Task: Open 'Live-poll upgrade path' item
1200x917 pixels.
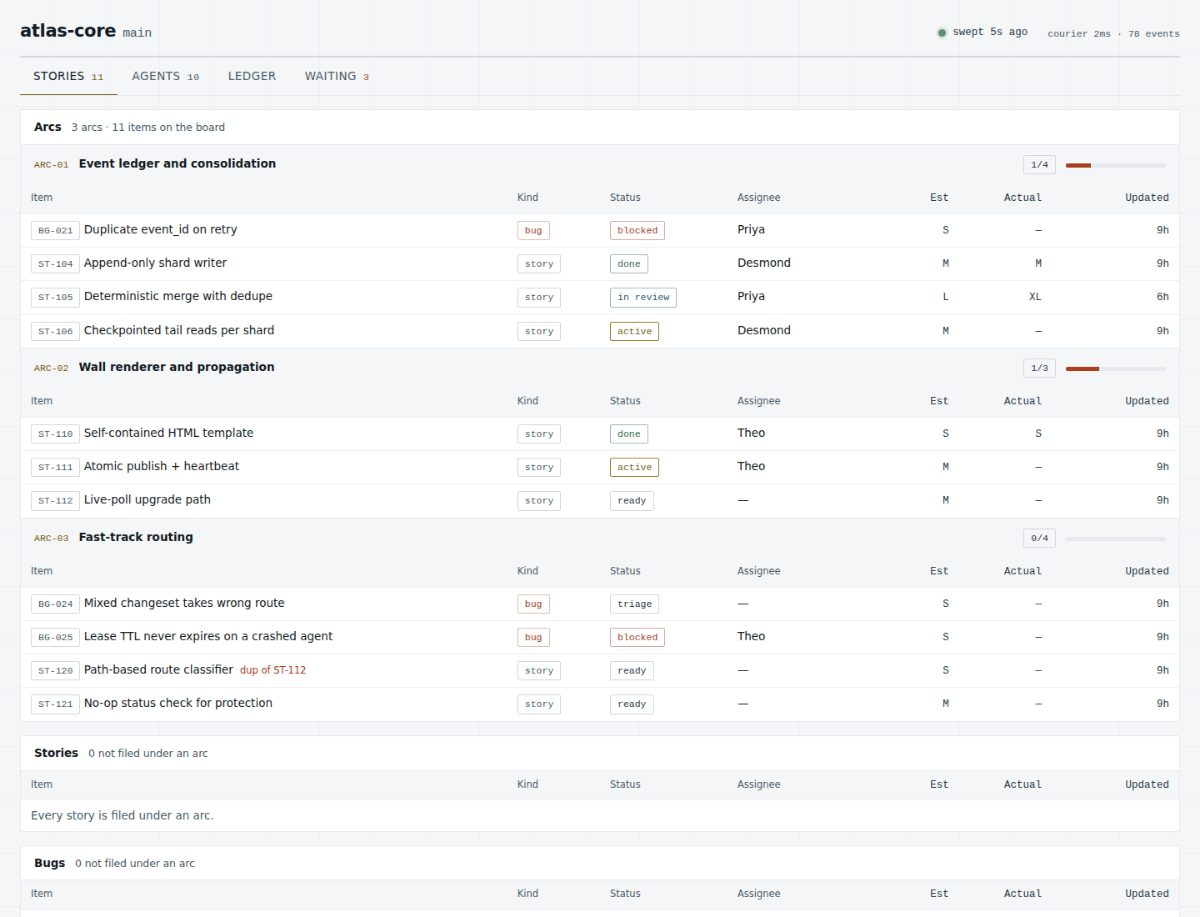Action: pyautogui.click(x=147, y=500)
